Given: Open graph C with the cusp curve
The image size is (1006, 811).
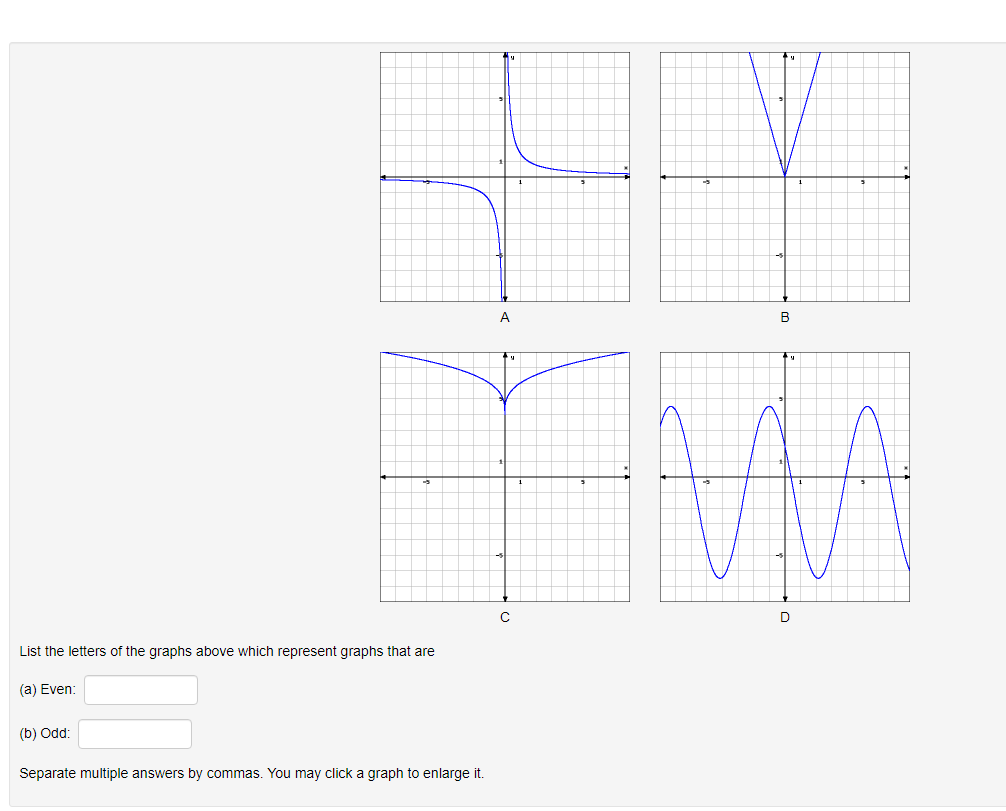Looking at the screenshot, I should (x=505, y=477).
